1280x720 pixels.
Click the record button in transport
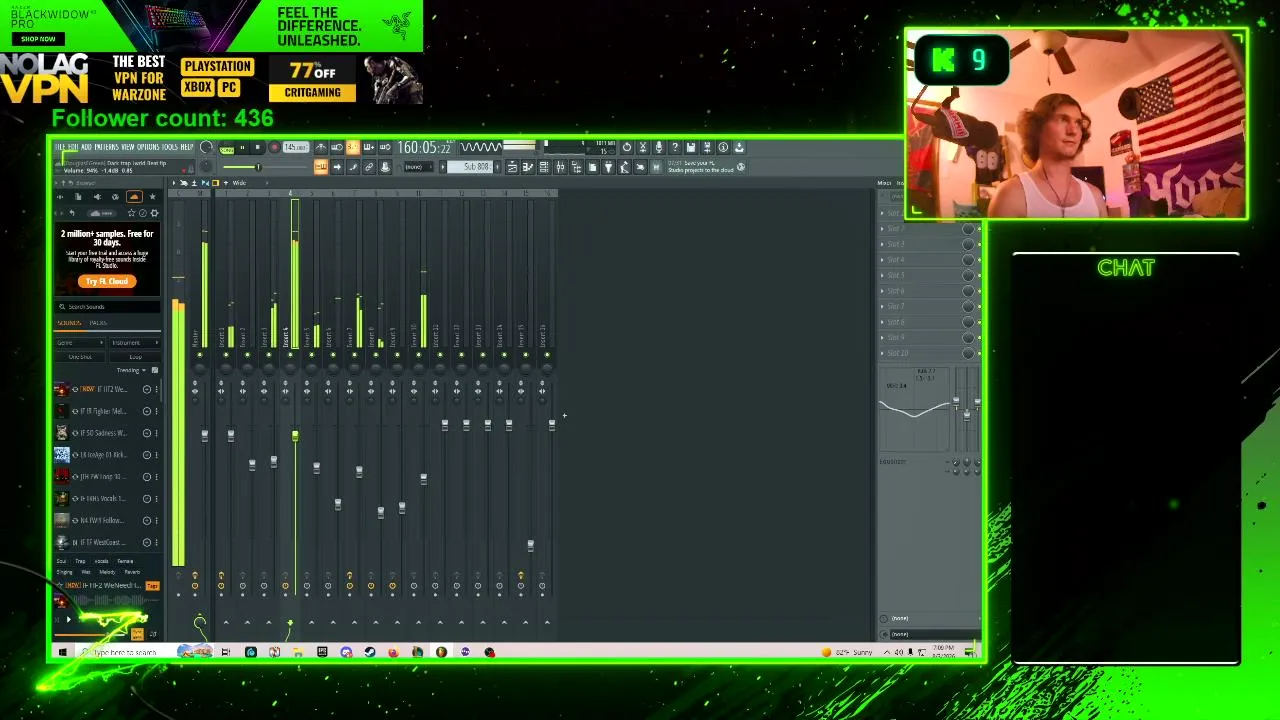coord(274,148)
